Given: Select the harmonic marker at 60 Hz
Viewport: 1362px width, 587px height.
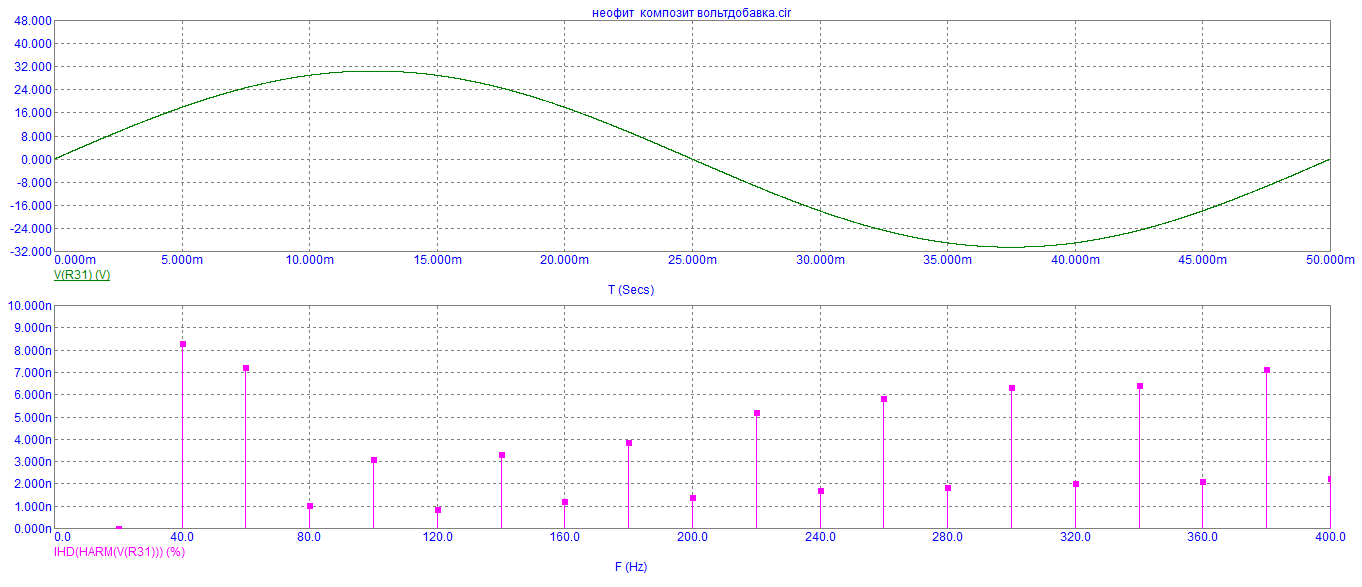Looking at the screenshot, I should click(246, 368).
